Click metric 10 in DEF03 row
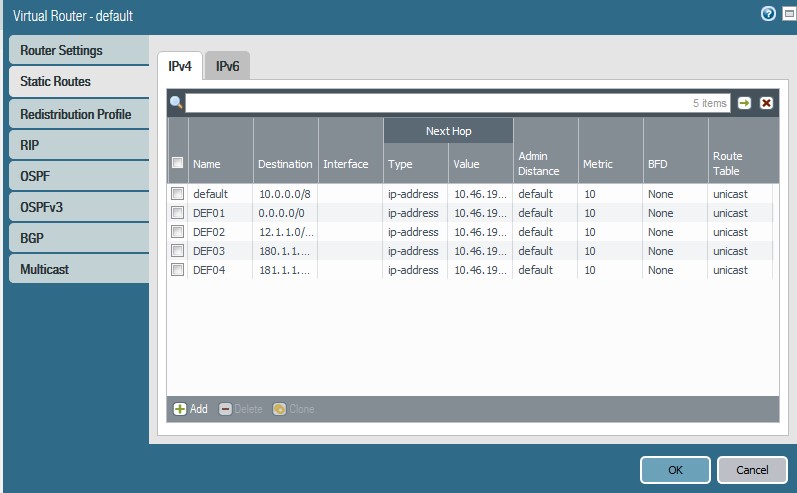 click(x=590, y=251)
